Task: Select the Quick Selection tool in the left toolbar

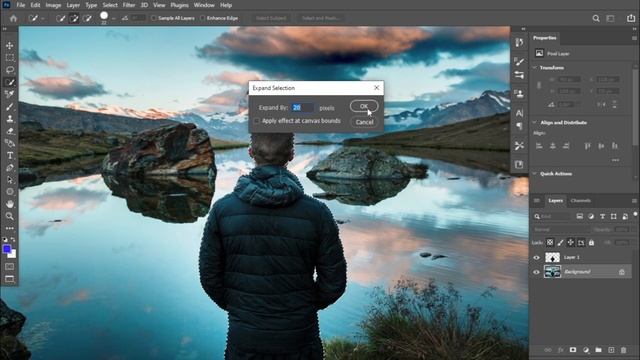Action: coord(9,82)
